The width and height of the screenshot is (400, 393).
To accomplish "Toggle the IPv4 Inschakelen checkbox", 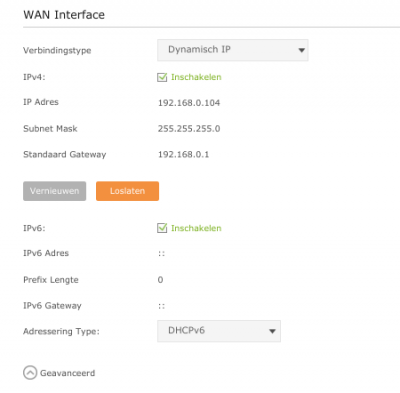I will [162, 77].
